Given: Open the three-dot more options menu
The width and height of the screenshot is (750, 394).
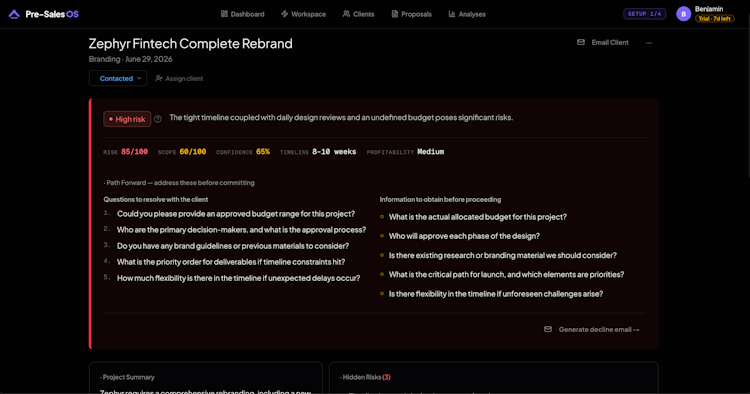Looking at the screenshot, I should [x=649, y=43].
